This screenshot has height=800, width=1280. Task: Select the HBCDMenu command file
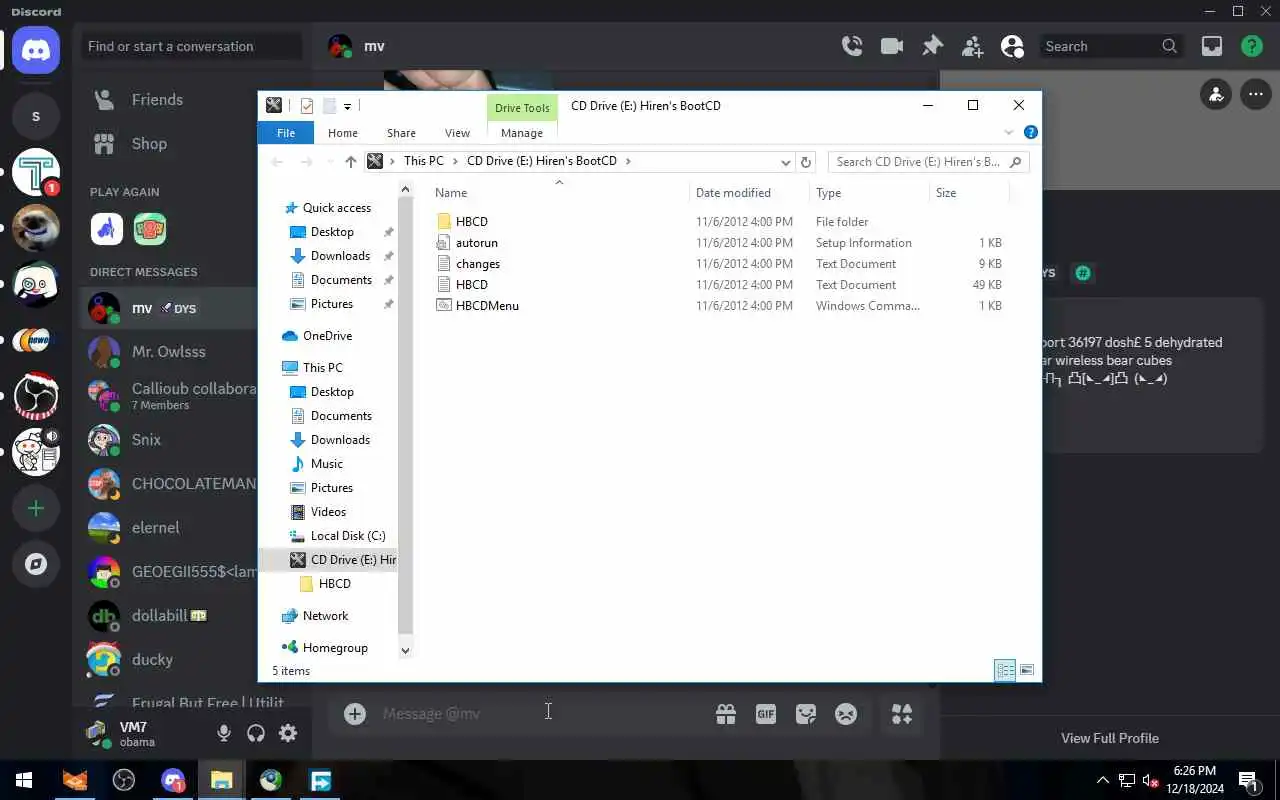tap(487, 306)
